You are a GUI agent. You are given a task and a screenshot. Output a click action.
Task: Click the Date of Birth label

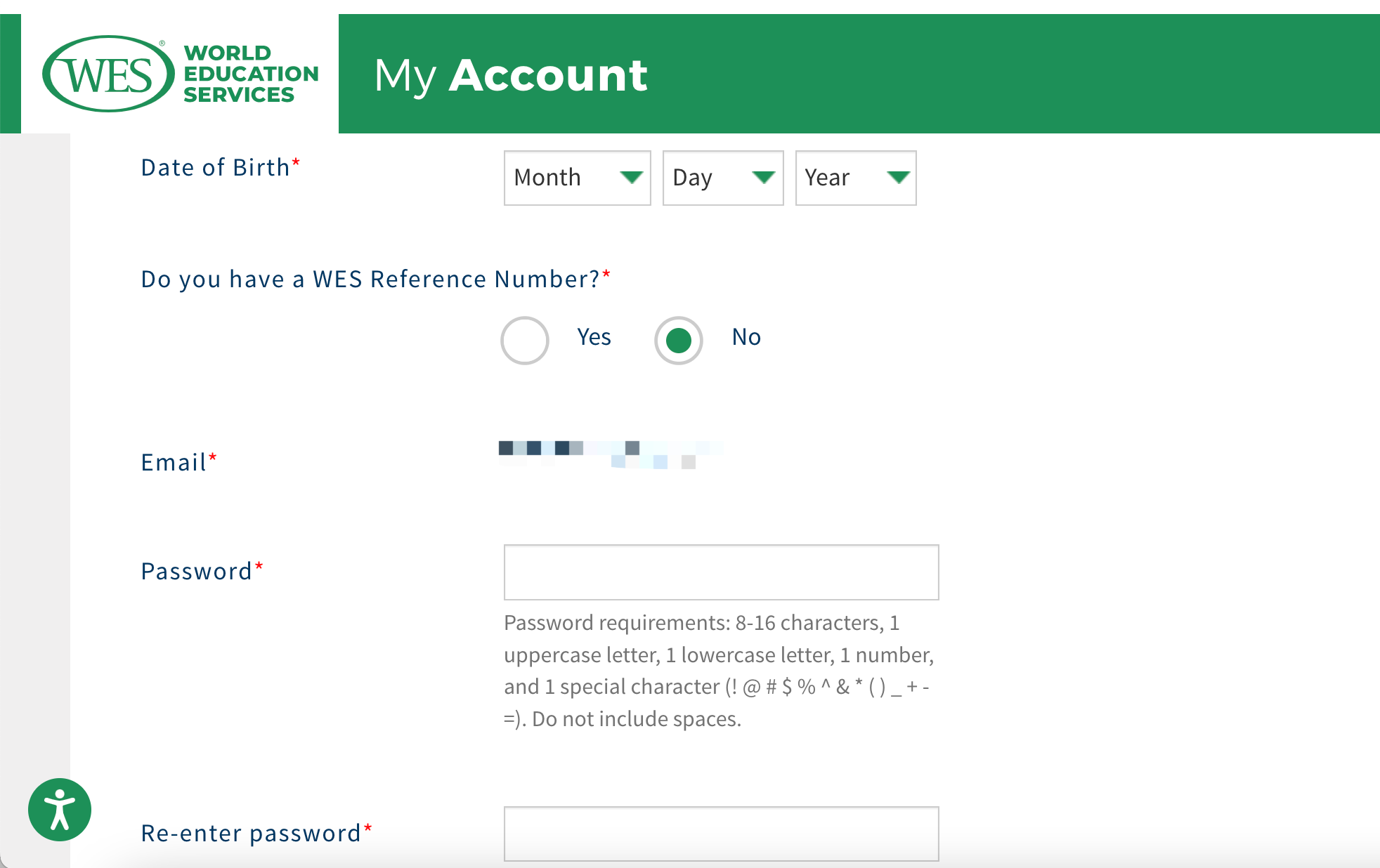tap(215, 168)
